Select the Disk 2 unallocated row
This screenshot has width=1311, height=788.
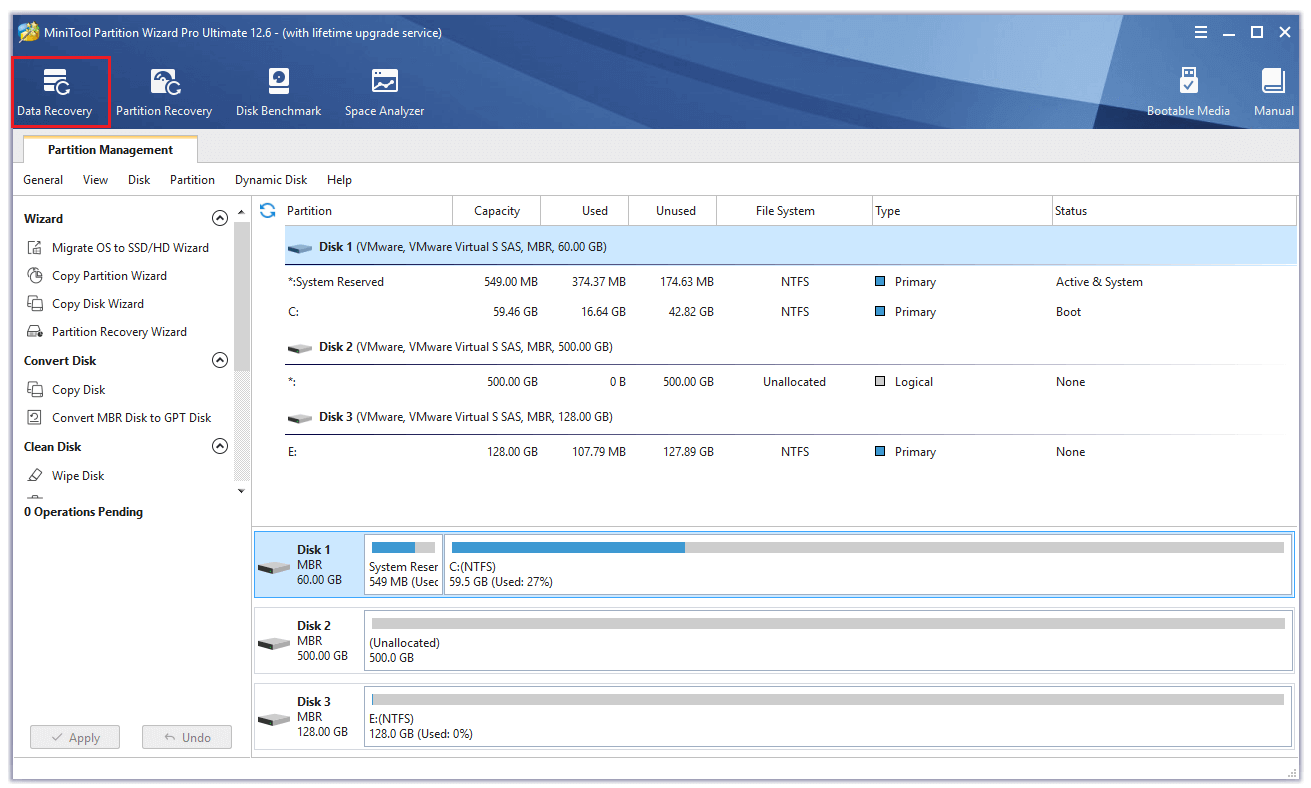point(790,382)
